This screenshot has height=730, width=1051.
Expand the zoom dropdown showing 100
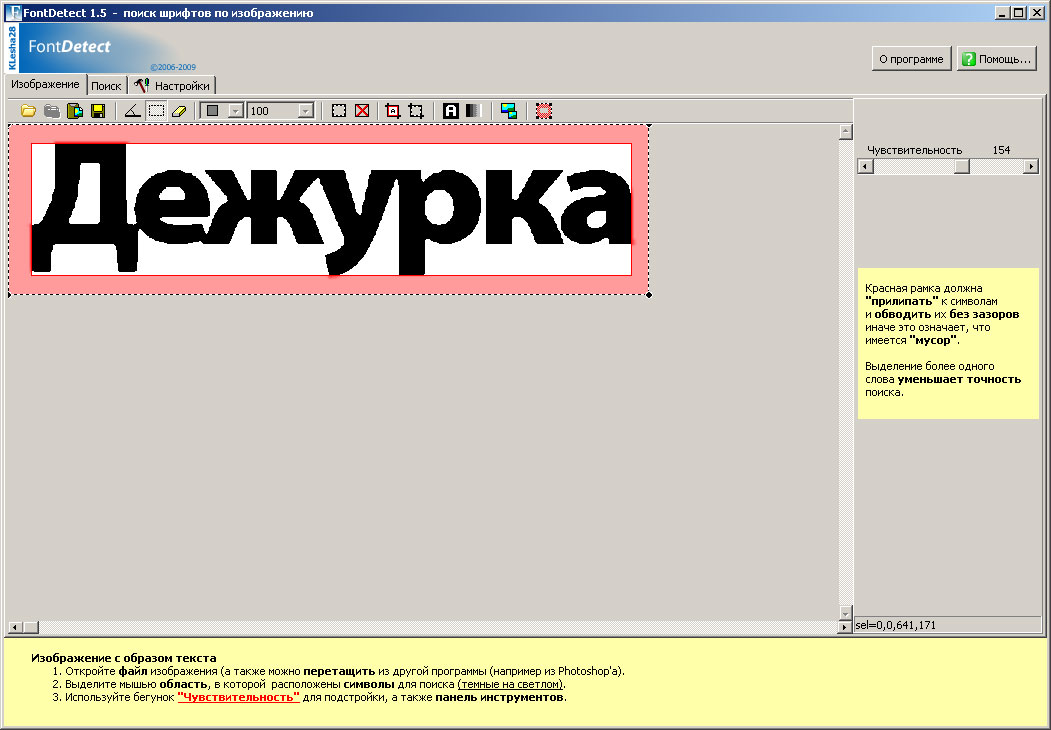point(306,111)
